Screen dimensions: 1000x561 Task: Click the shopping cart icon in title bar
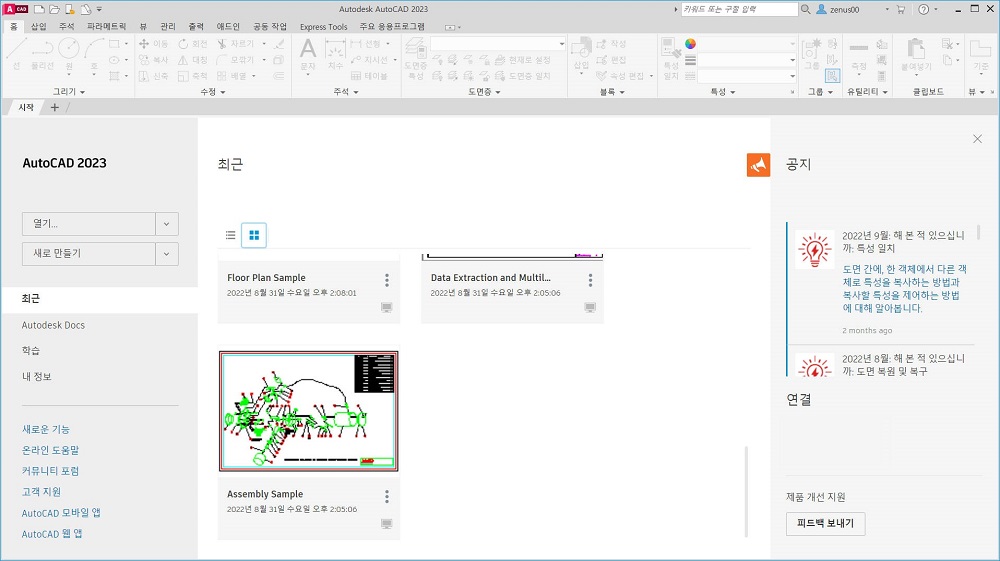901,9
